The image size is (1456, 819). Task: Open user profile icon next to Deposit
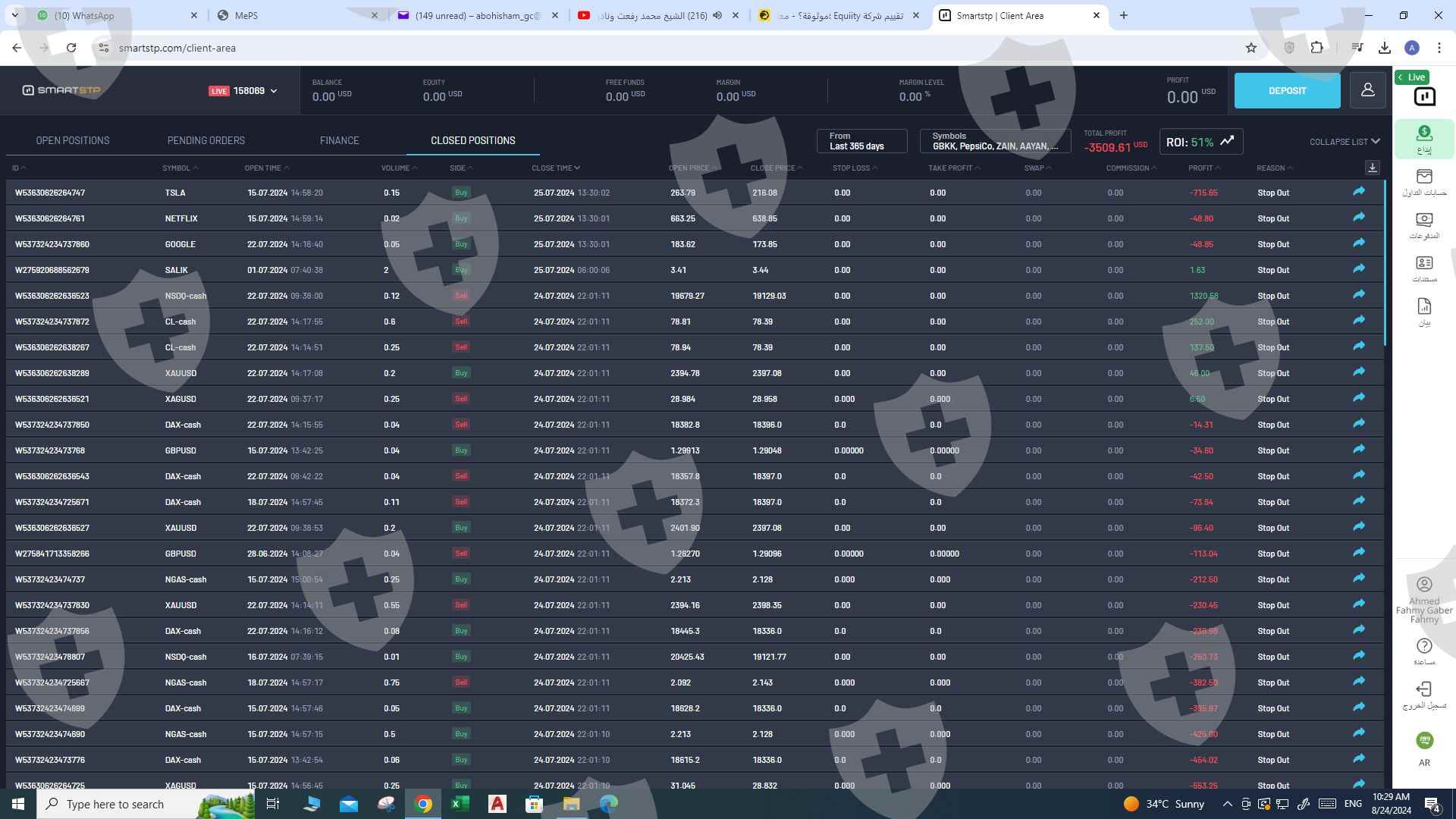pos(1367,90)
